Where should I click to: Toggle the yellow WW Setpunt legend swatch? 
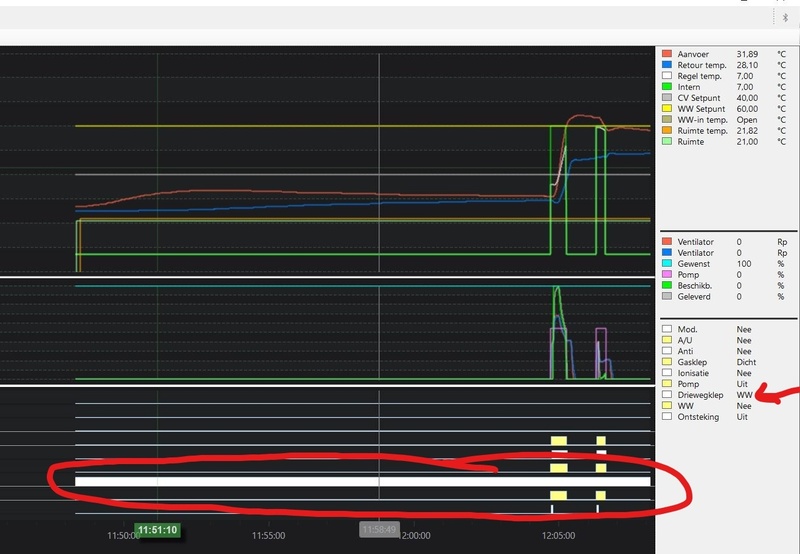pyautogui.click(x=666, y=109)
